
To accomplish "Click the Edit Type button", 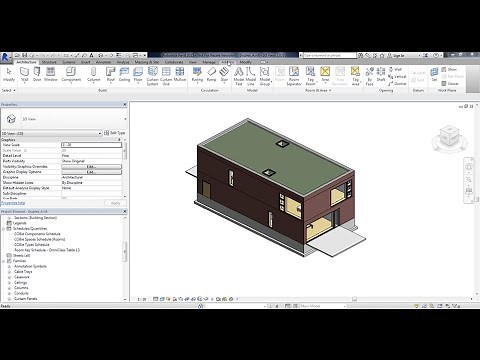I will coord(115,133).
